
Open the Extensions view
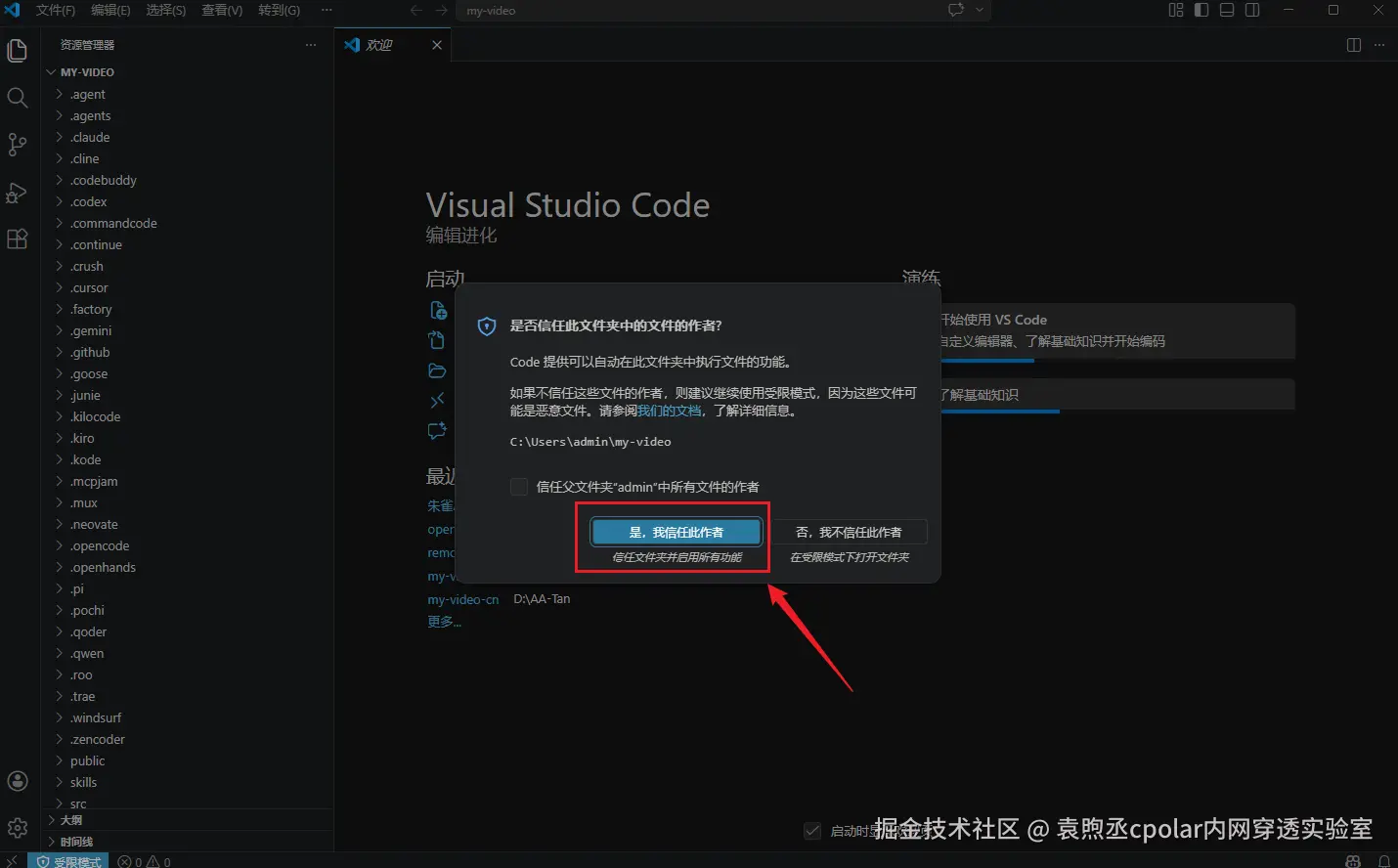tap(18, 239)
